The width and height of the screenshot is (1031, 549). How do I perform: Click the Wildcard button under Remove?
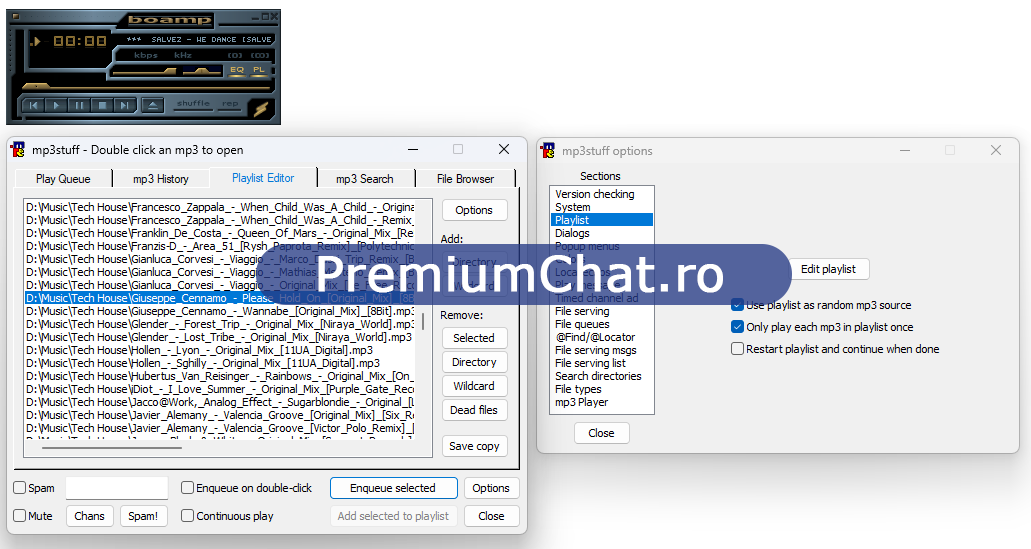click(x=474, y=386)
